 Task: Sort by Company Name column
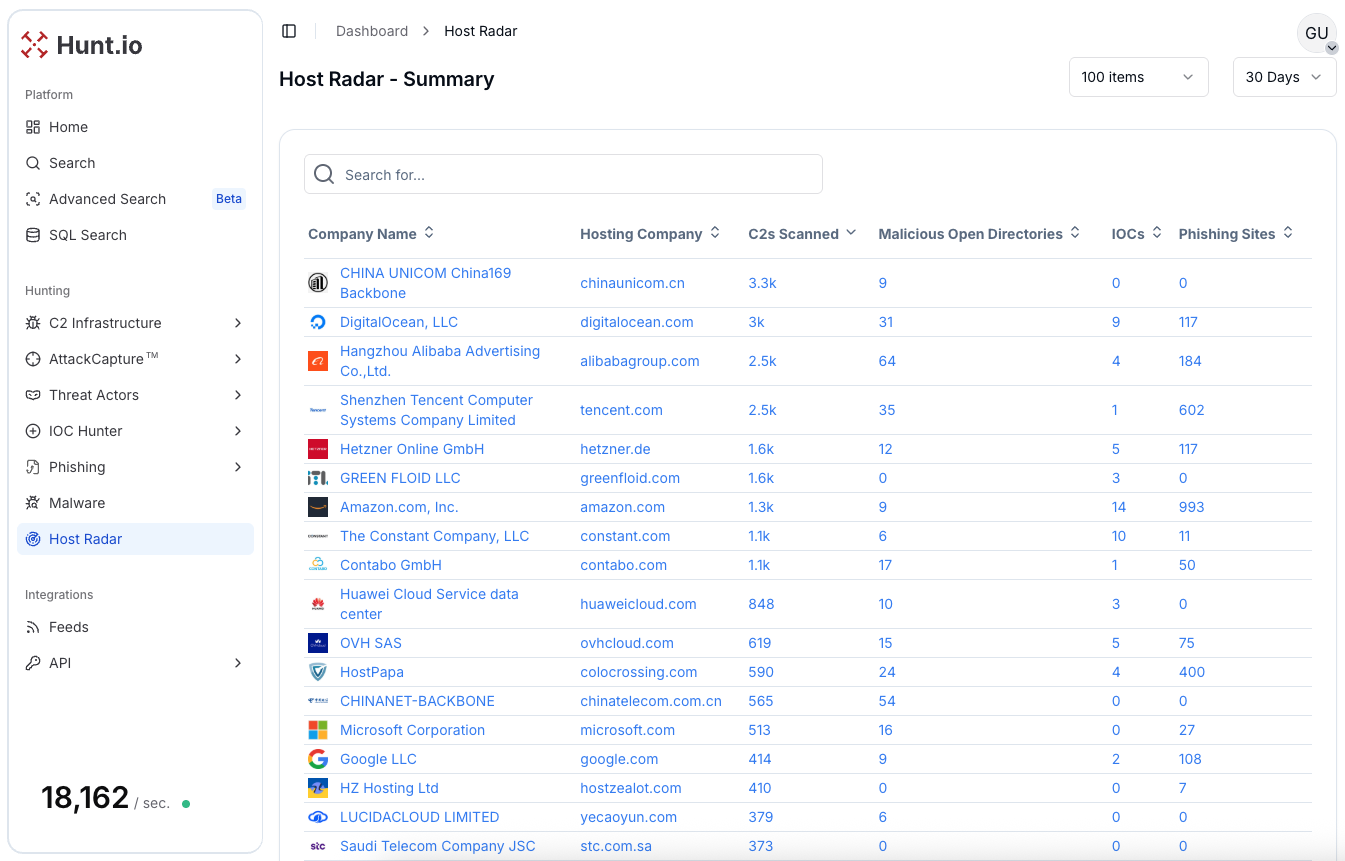click(x=371, y=233)
